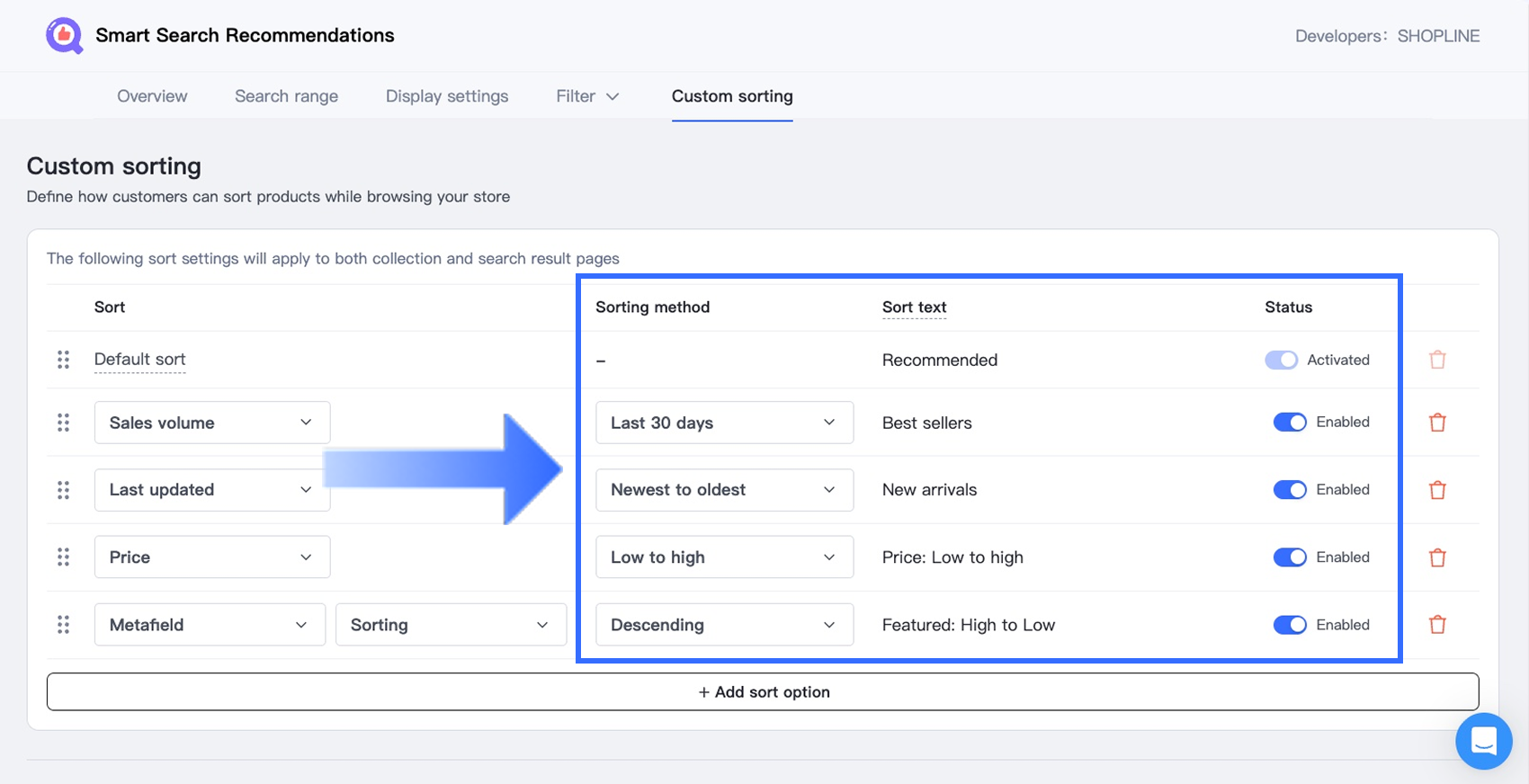This screenshot has height=784, width=1529.
Task: Delete the Metafield sort row
Action: click(x=1437, y=625)
